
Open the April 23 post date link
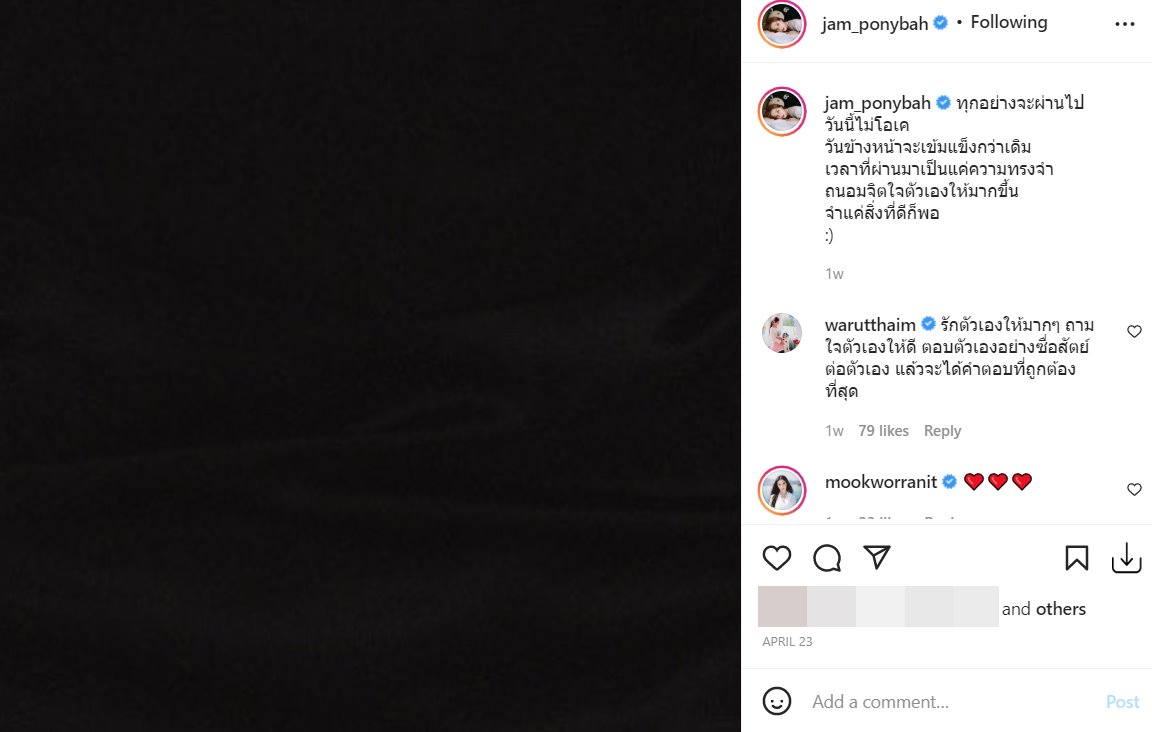[x=787, y=642]
